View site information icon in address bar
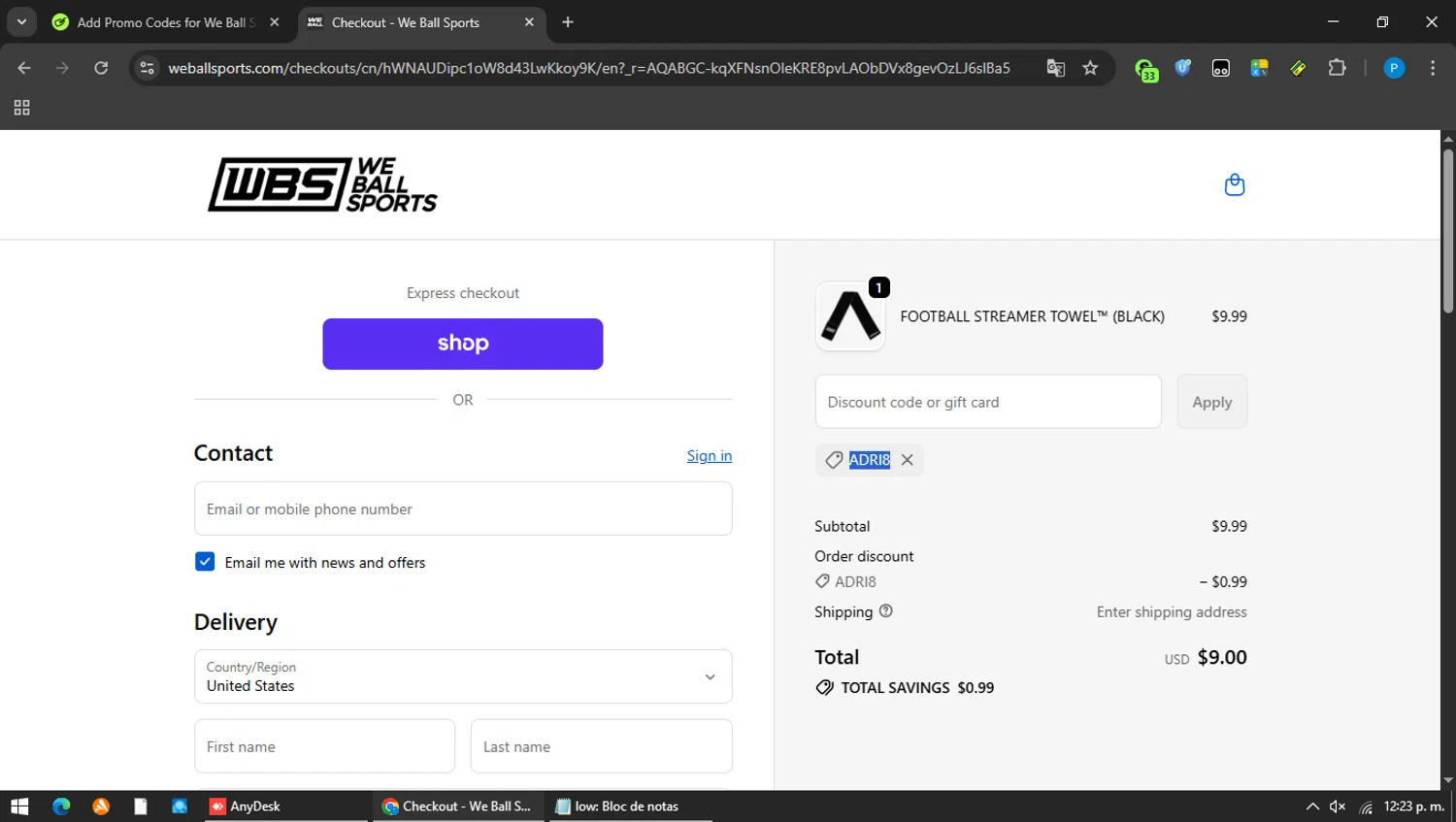The width and height of the screenshot is (1456, 822). 147,68
